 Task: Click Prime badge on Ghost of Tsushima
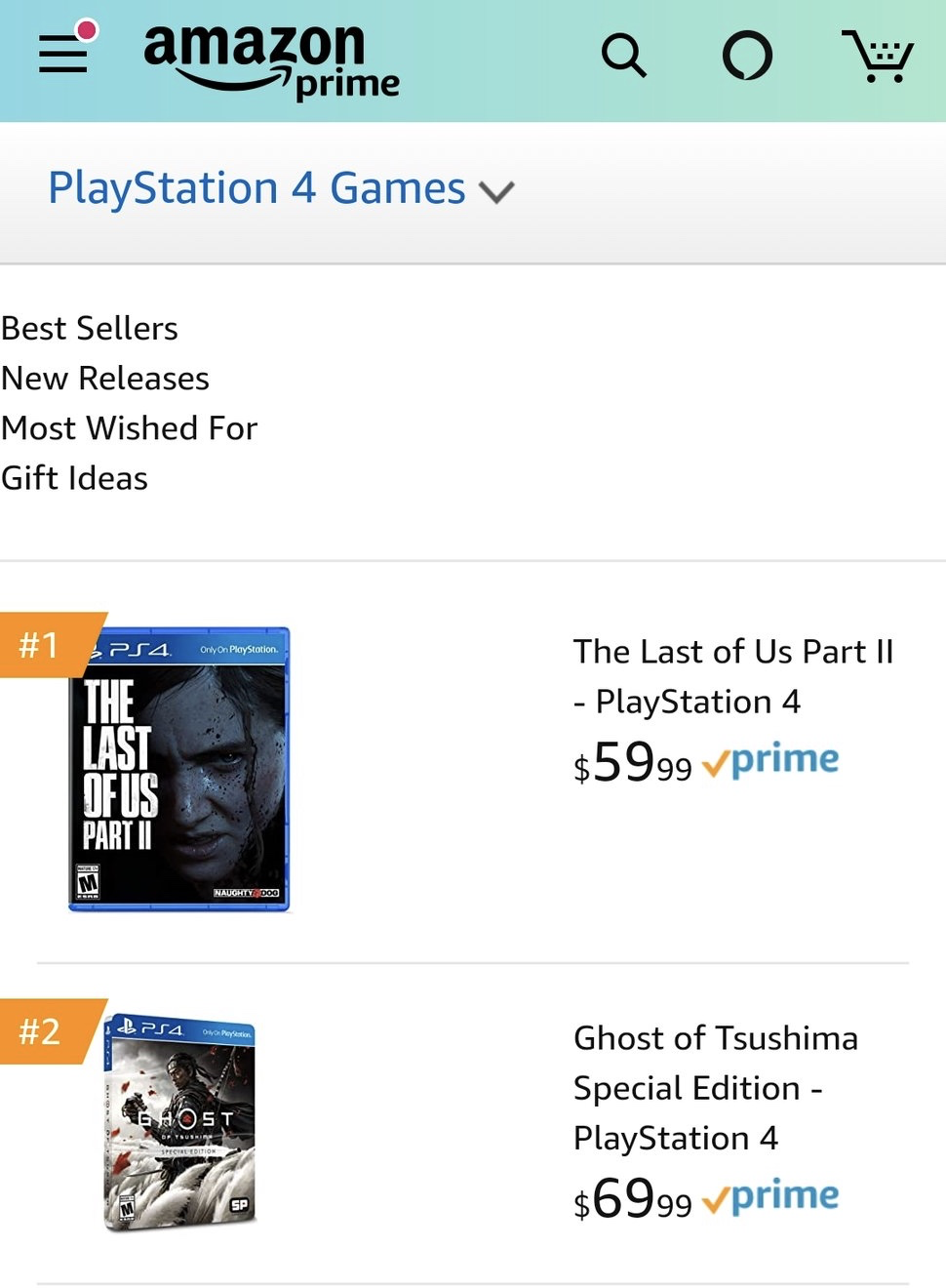coord(770,1197)
